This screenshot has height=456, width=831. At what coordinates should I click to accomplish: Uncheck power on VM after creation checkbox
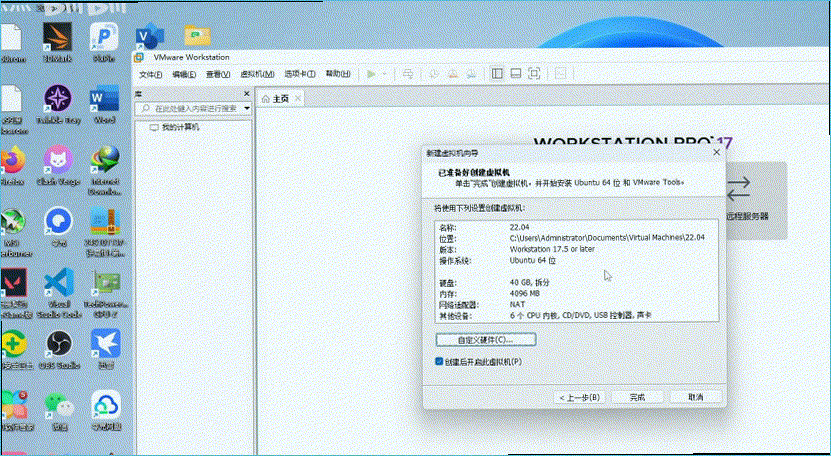click(x=439, y=362)
